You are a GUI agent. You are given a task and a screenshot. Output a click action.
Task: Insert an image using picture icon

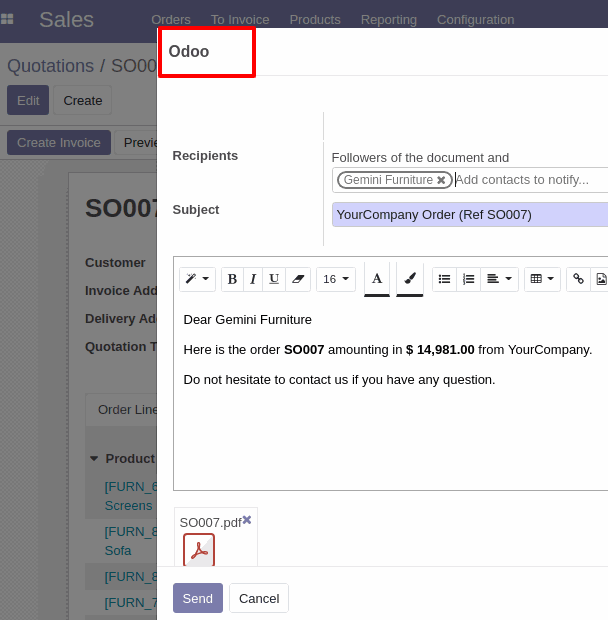point(600,279)
